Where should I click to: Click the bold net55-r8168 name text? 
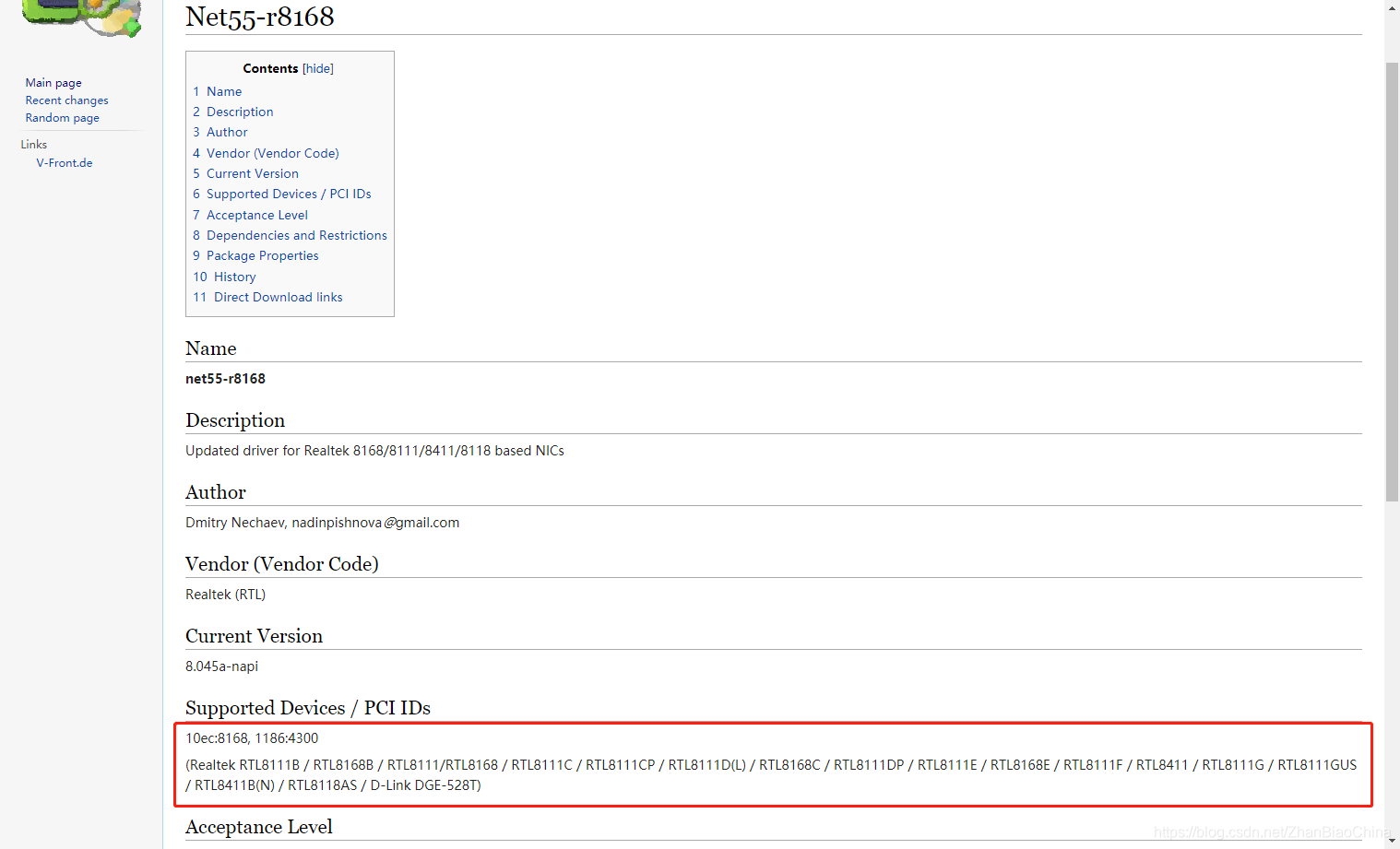point(225,379)
